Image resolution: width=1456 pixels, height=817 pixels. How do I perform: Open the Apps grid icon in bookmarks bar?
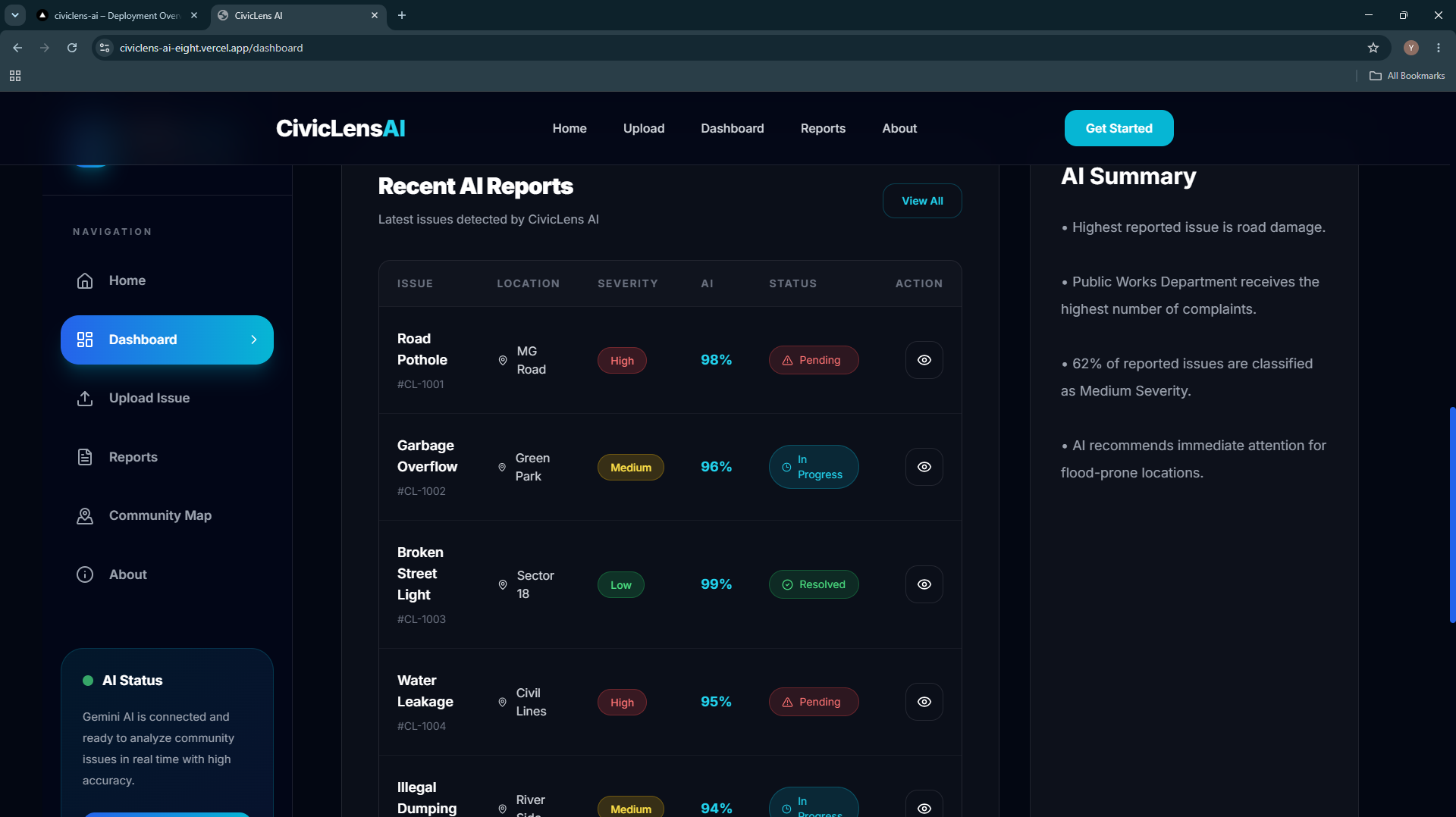coord(15,76)
